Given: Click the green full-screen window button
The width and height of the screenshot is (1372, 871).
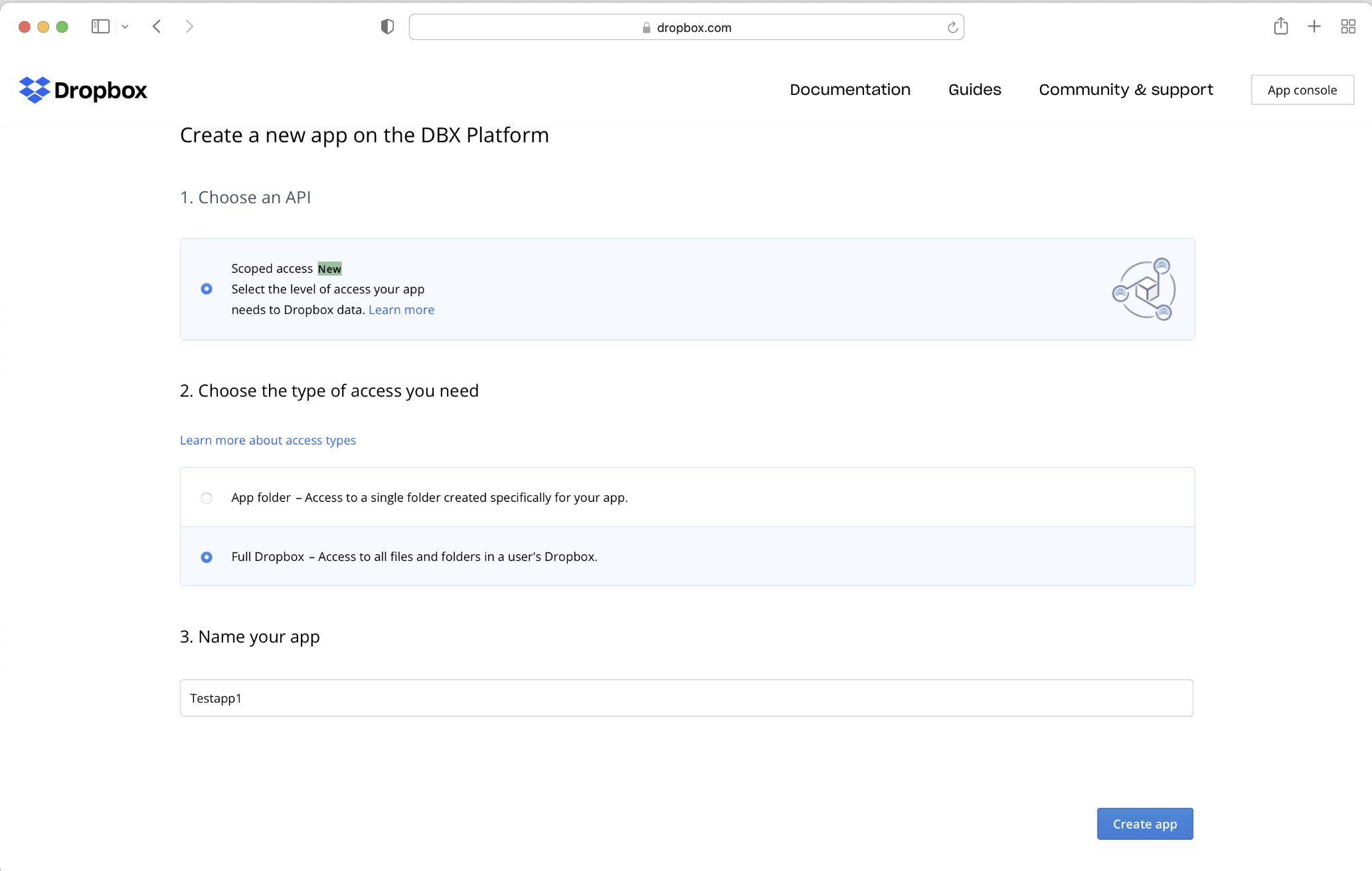Looking at the screenshot, I should [62, 27].
